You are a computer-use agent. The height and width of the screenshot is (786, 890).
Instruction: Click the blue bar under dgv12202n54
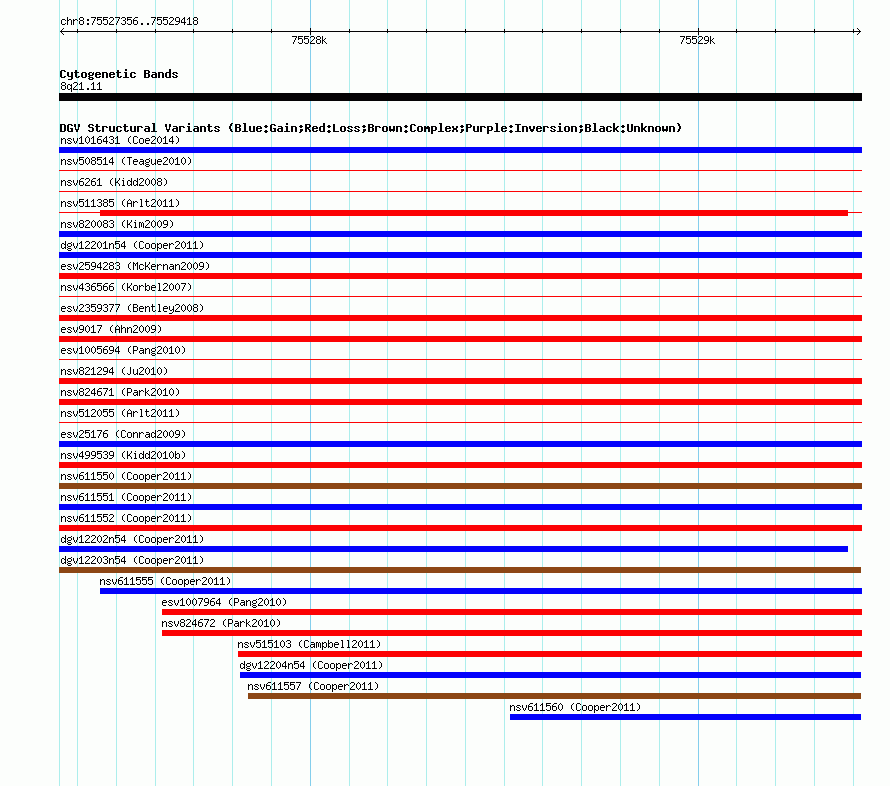tap(454, 549)
